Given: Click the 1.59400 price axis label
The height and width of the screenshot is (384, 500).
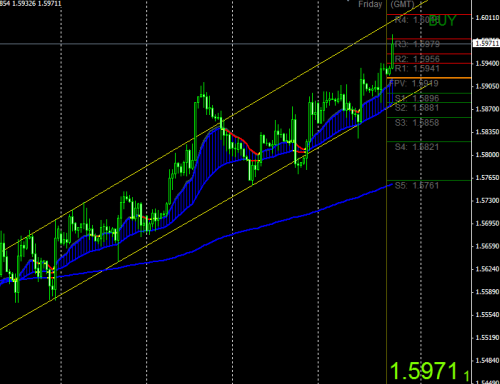Looking at the screenshot, I should point(487,63).
